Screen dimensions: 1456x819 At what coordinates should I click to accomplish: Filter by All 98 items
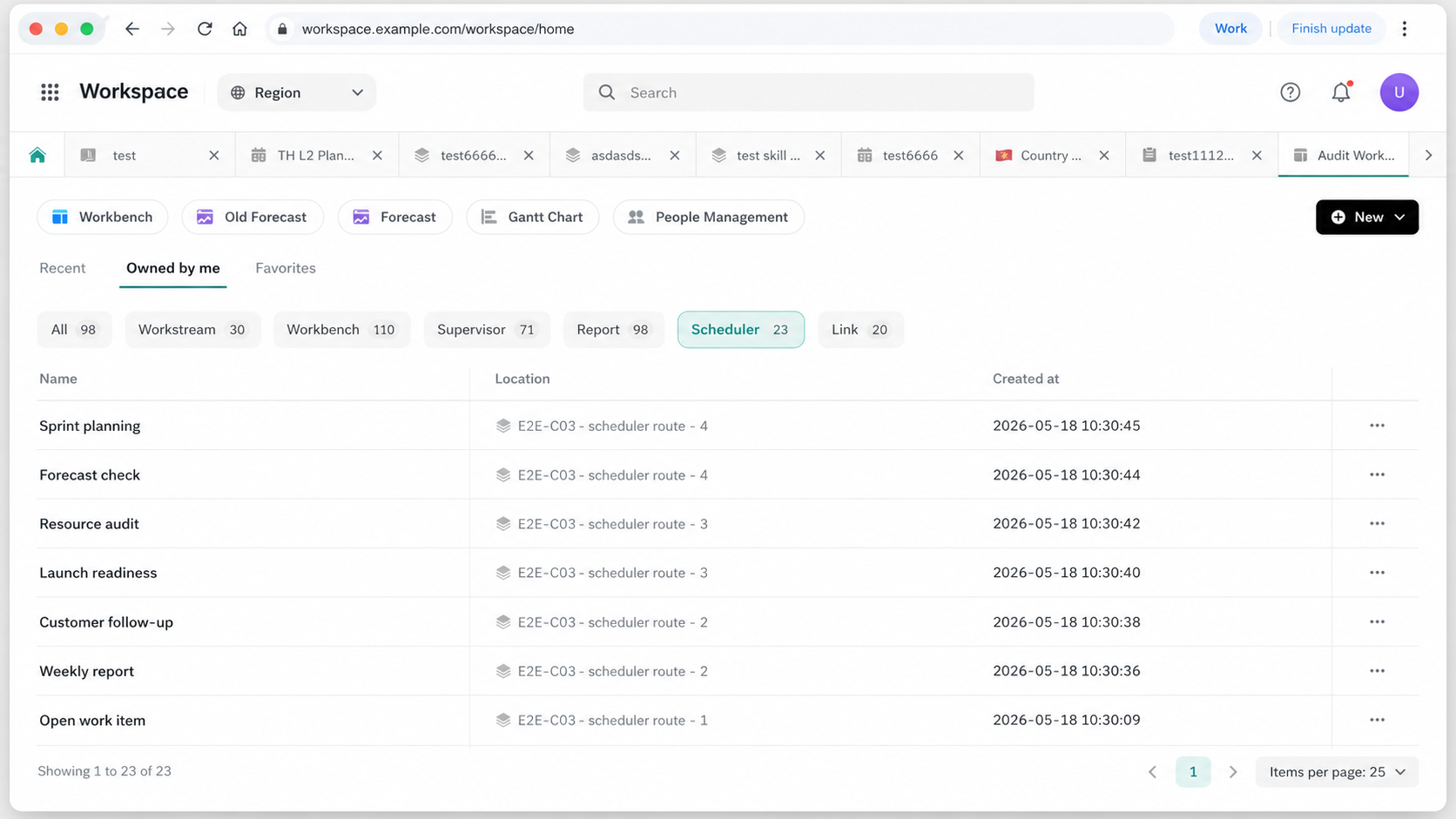[74, 330]
